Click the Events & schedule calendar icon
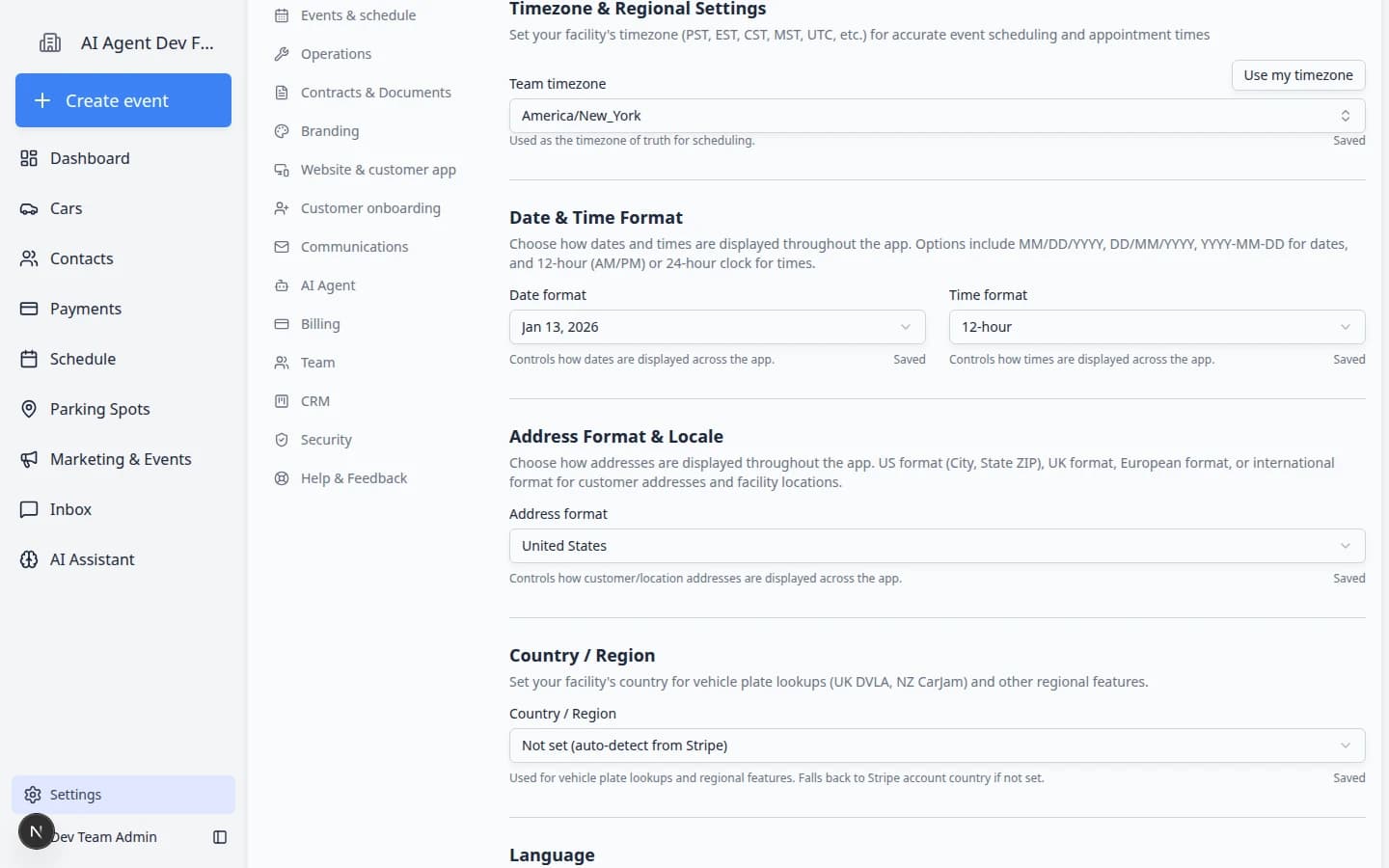This screenshot has height=868, width=1389. pos(282,15)
